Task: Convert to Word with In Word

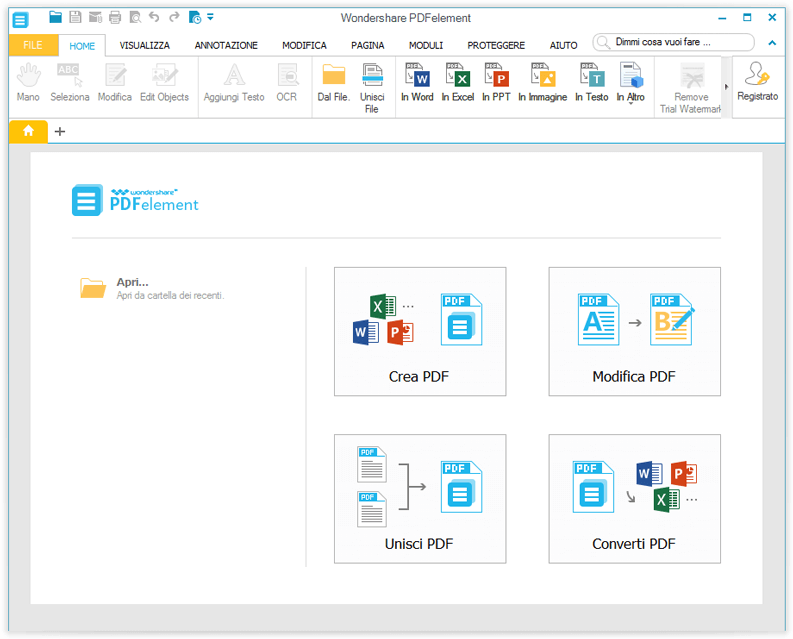Action: coord(417,83)
